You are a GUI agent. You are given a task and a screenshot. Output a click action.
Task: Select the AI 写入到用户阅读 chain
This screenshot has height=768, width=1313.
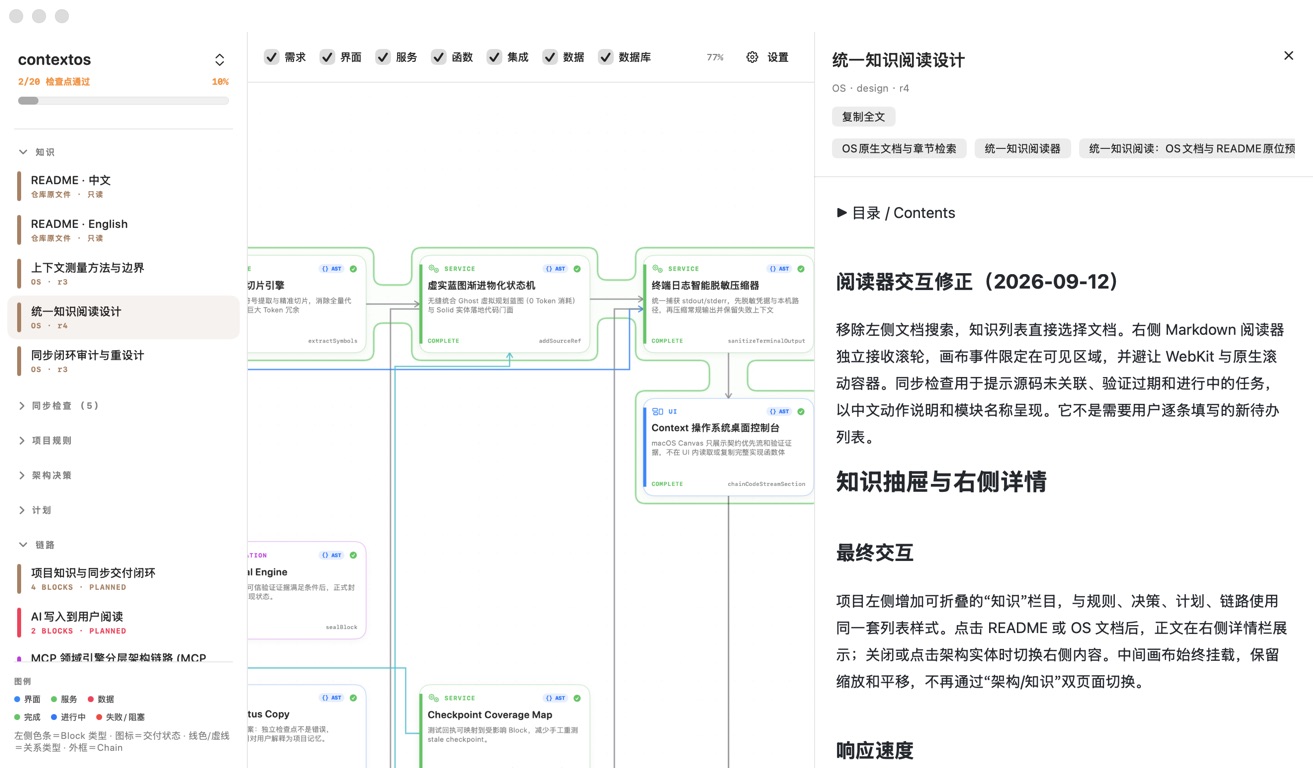pos(124,622)
